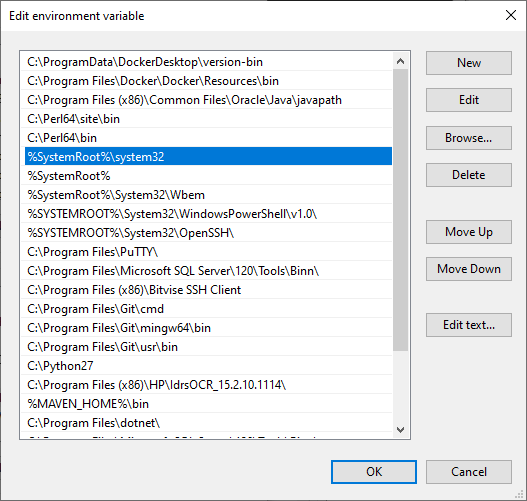Click the scrollbar up arrow
The height and width of the screenshot is (501, 527).
400,61
